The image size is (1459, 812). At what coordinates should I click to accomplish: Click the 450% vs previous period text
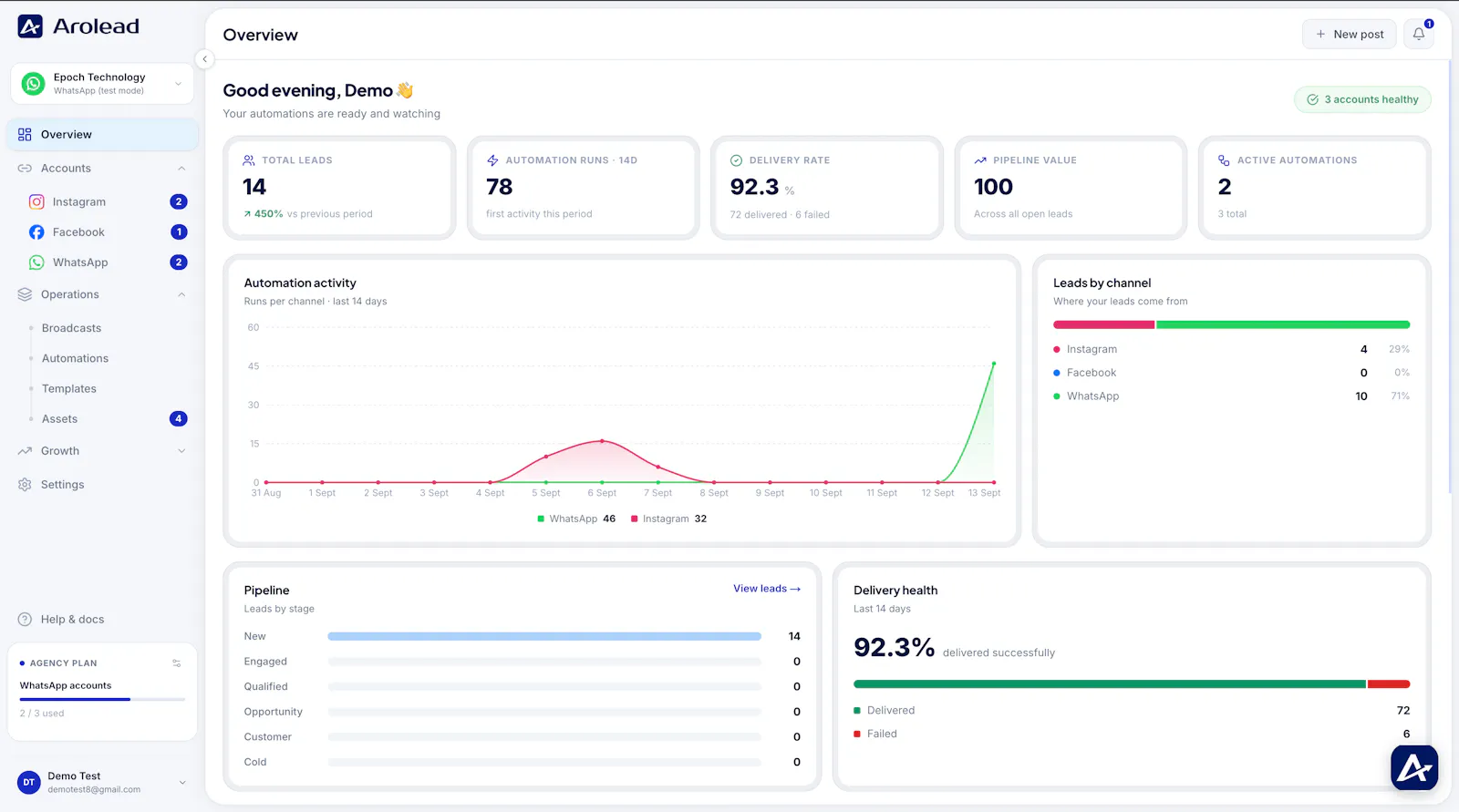point(308,214)
